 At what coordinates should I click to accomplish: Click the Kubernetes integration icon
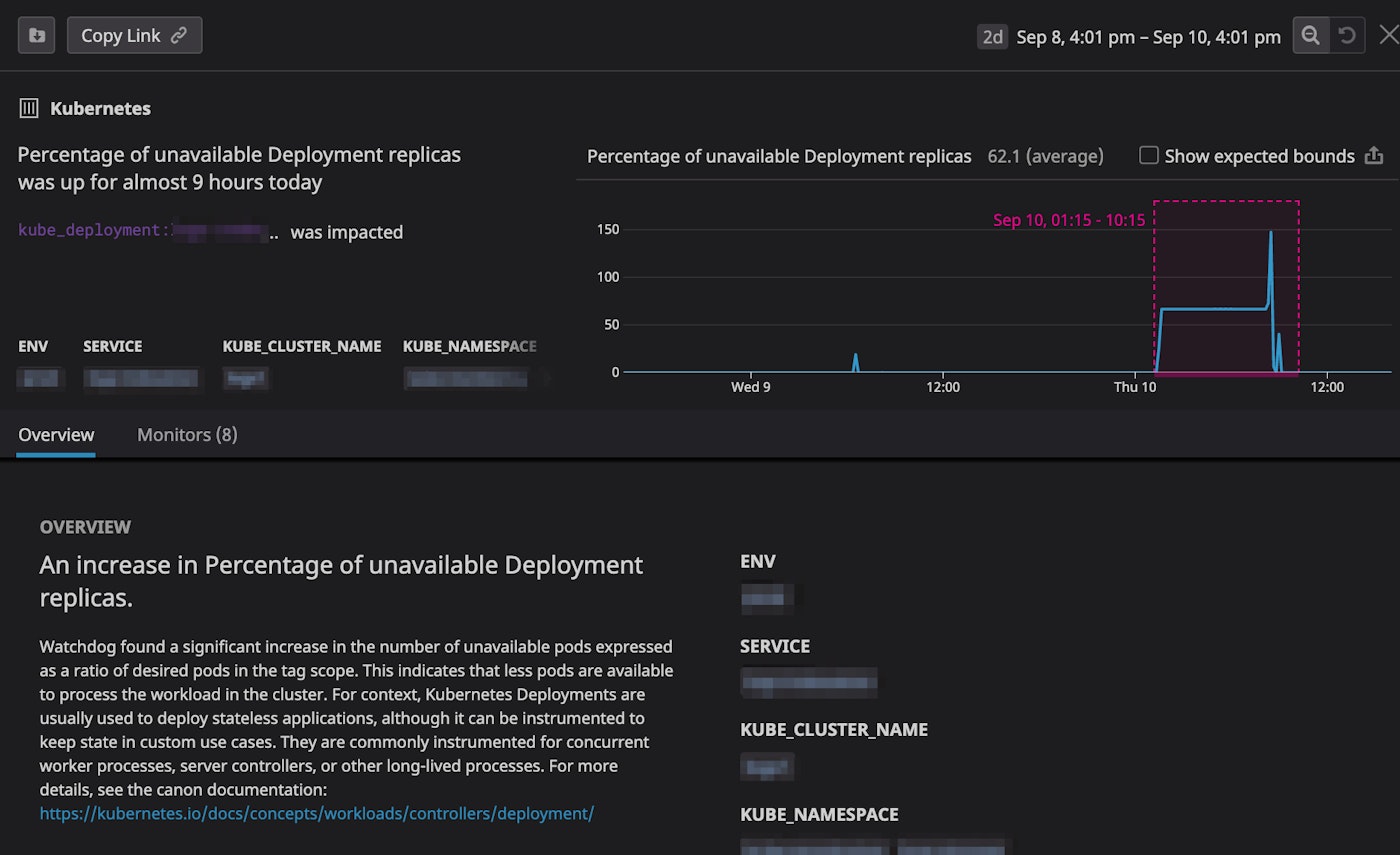(x=30, y=108)
